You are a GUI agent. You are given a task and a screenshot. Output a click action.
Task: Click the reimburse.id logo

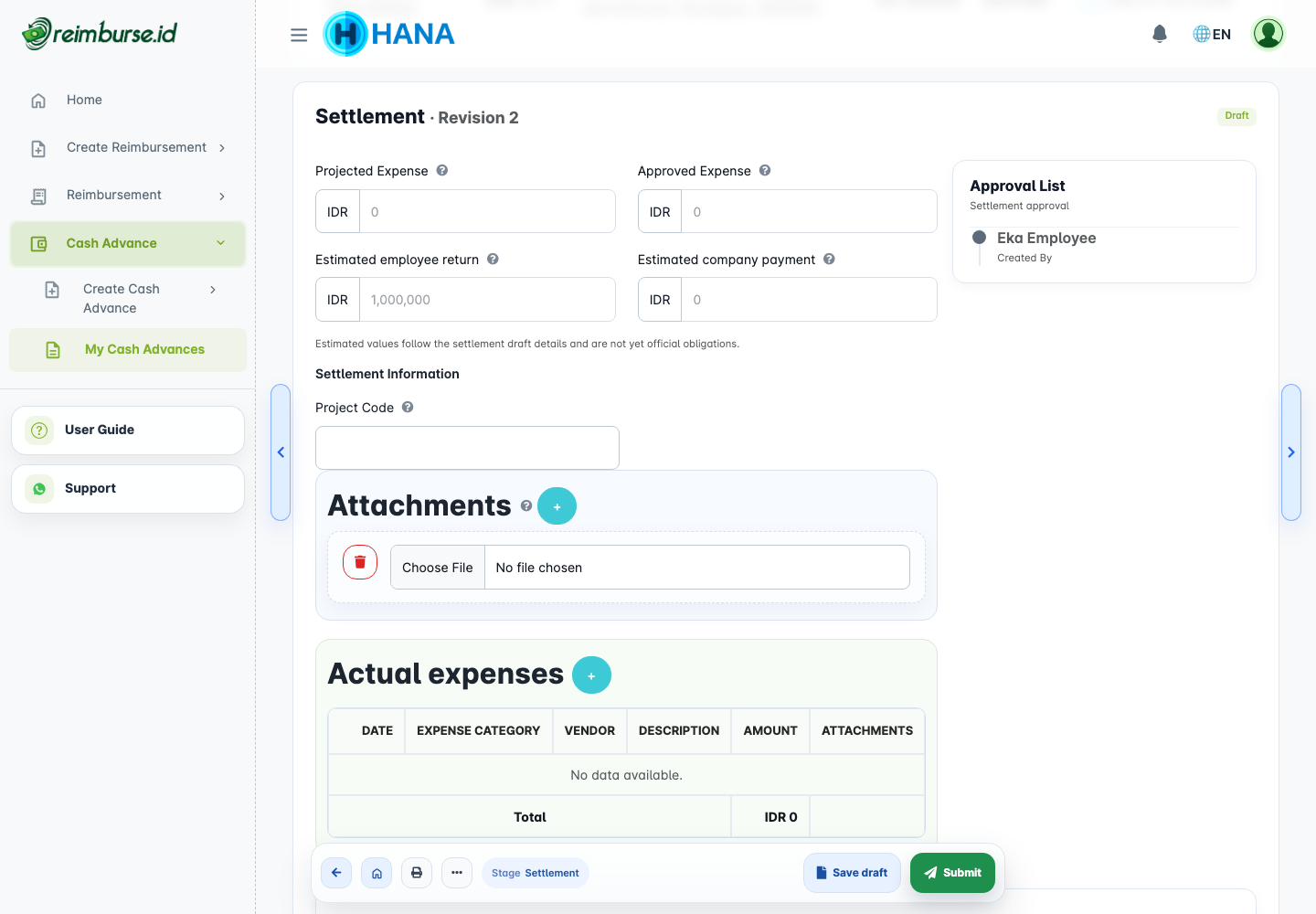100,34
